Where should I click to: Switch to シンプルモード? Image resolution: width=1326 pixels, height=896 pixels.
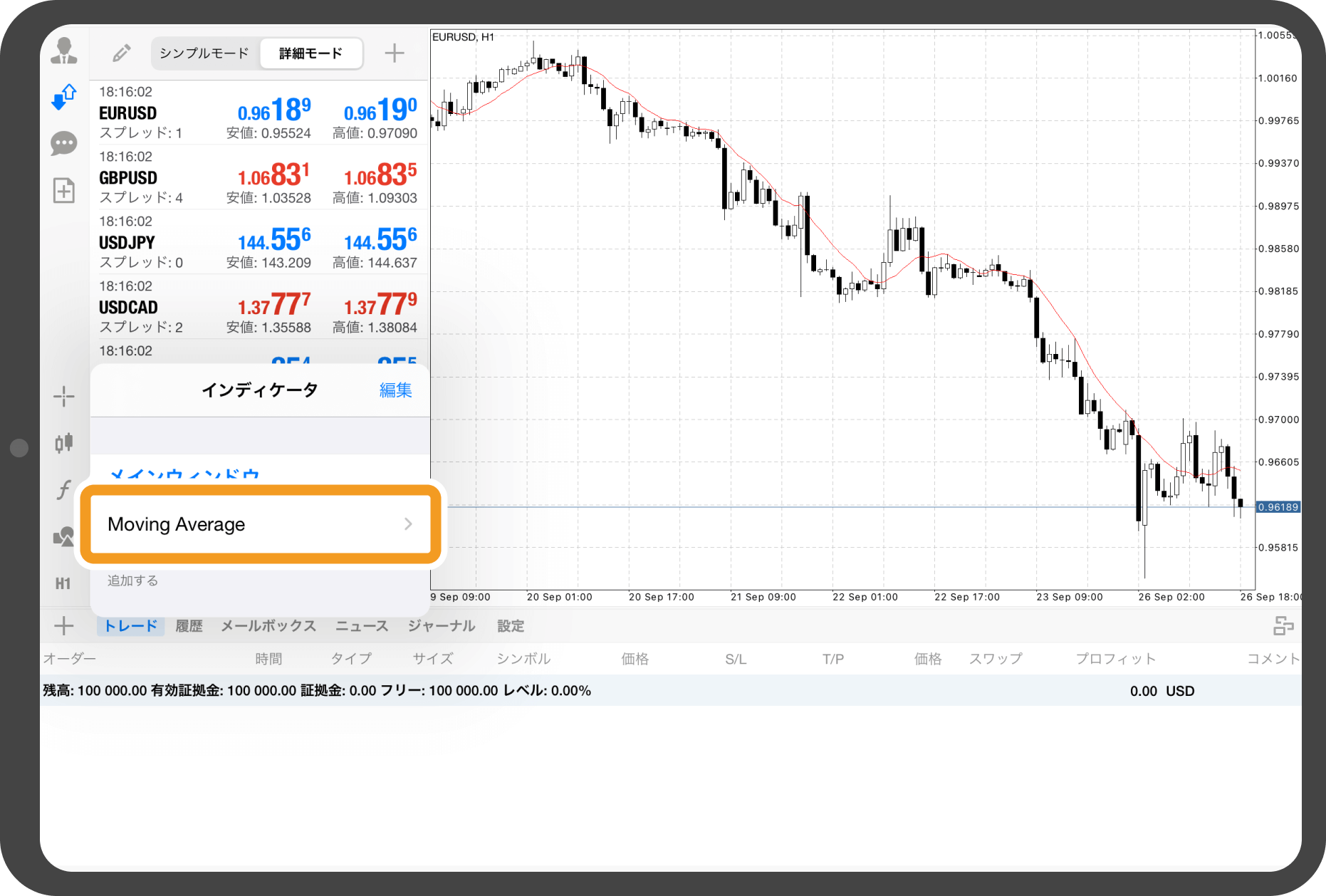tap(204, 53)
